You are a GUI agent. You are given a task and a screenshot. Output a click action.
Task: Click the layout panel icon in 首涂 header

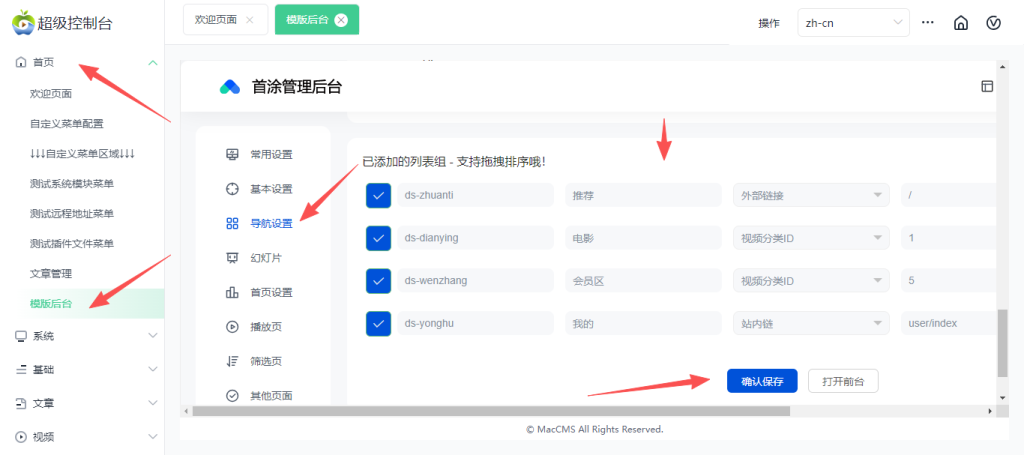[x=987, y=86]
